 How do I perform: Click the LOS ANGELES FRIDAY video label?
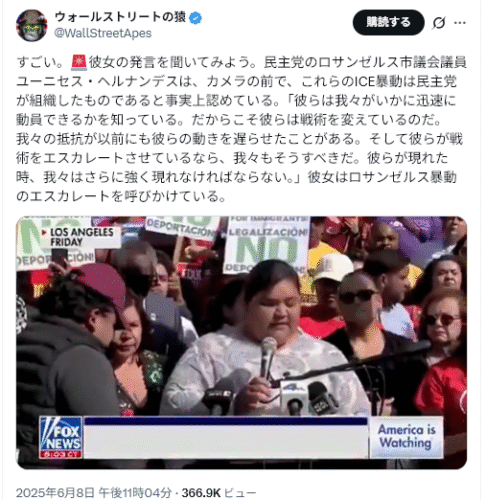click(x=80, y=237)
